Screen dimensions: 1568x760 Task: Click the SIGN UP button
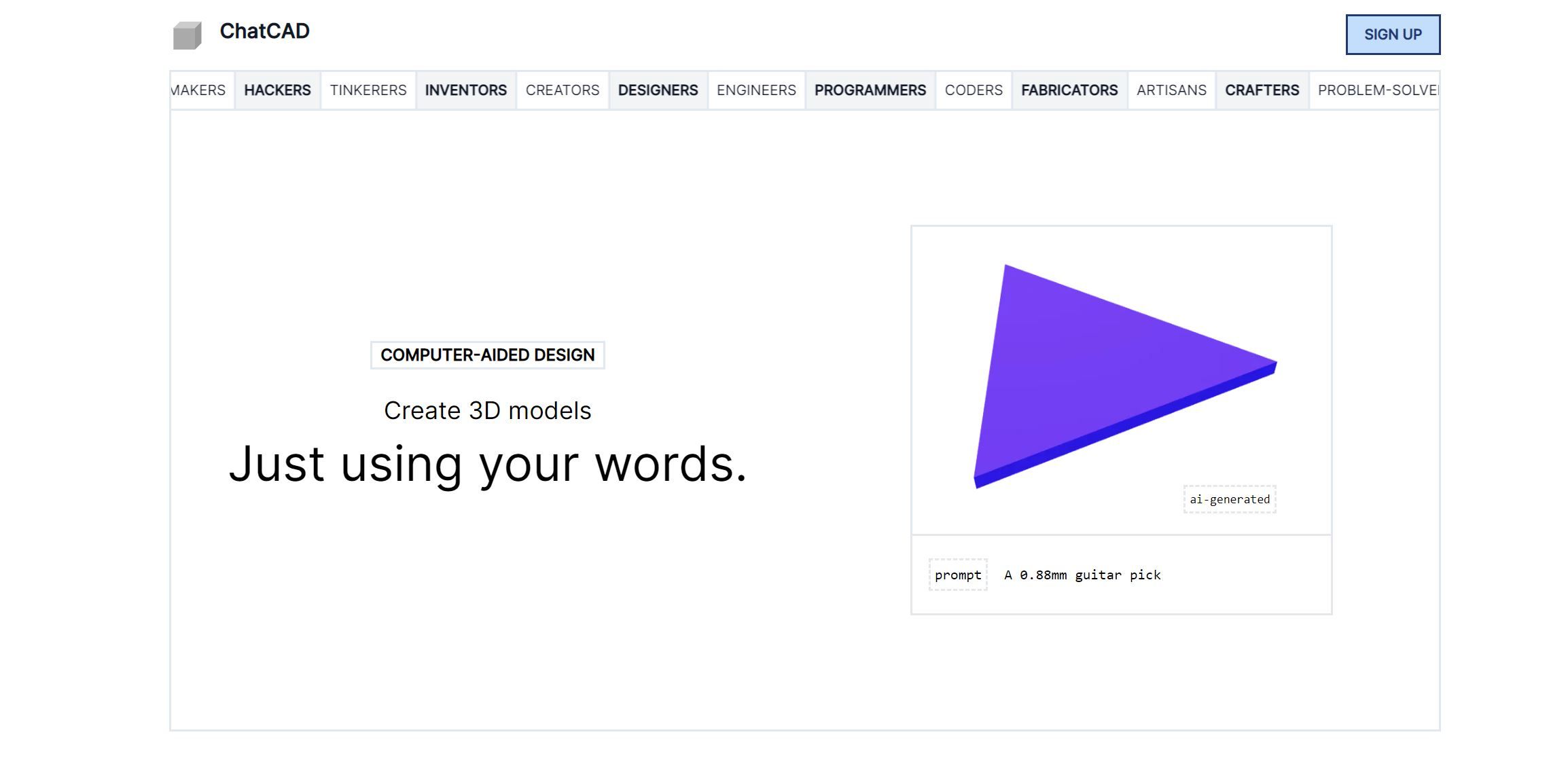pyautogui.click(x=1393, y=34)
